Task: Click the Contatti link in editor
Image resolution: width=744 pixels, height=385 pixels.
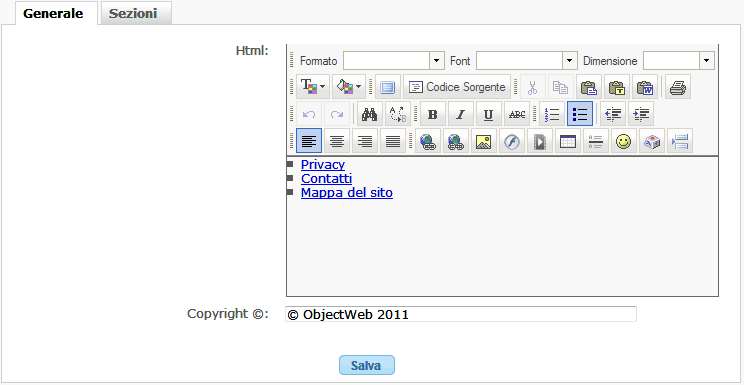Action: tap(326, 179)
